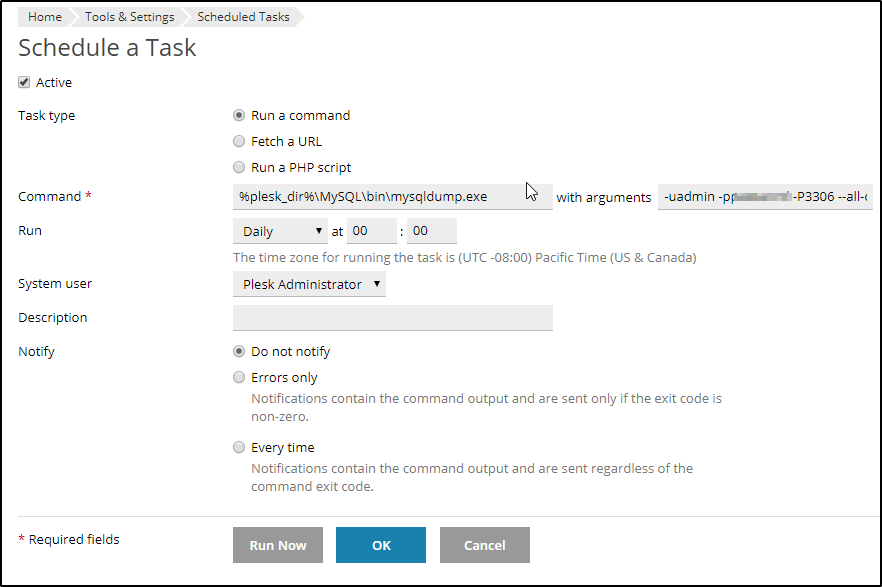
Task: Go to the Home breadcrumb
Action: (x=45, y=17)
